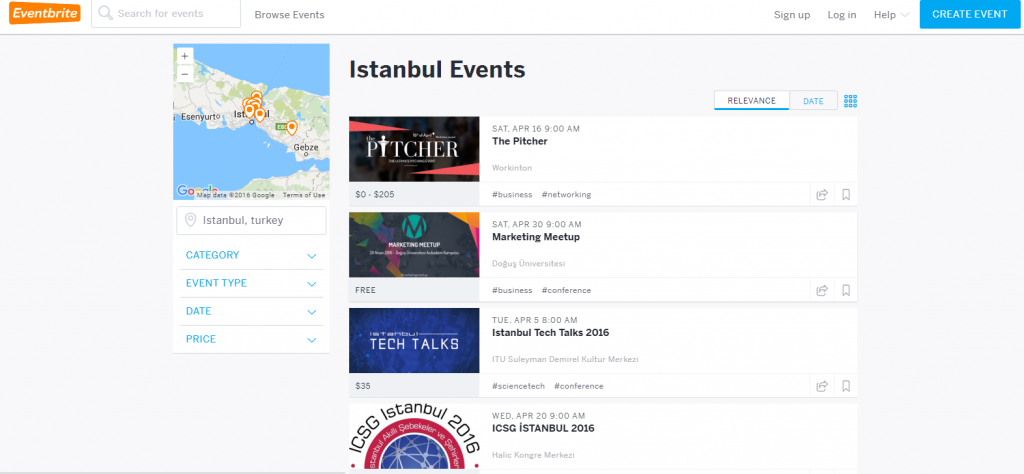The height and width of the screenshot is (474, 1024).
Task: Open ICSG Istanbul 2016 thumbnail image
Action: pos(414,437)
